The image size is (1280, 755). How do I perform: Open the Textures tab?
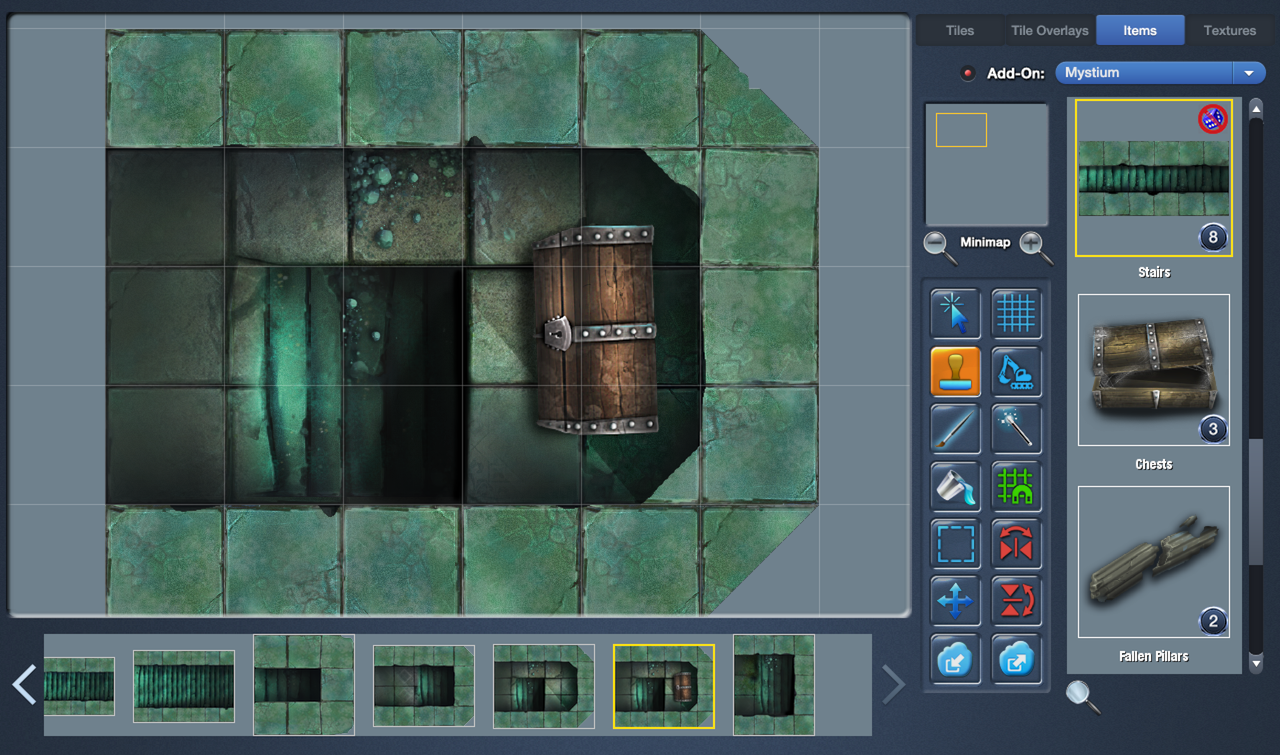[x=1230, y=30]
